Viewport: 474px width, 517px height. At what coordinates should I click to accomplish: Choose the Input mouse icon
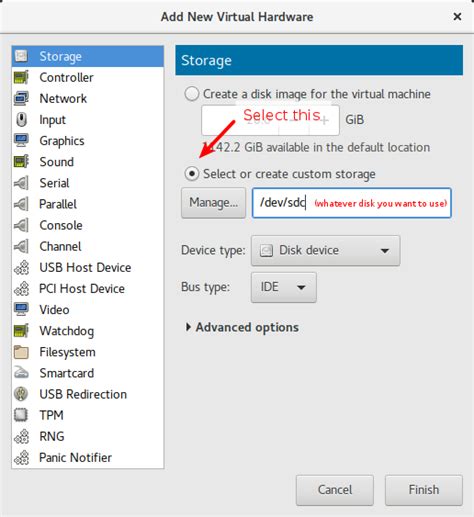21,119
